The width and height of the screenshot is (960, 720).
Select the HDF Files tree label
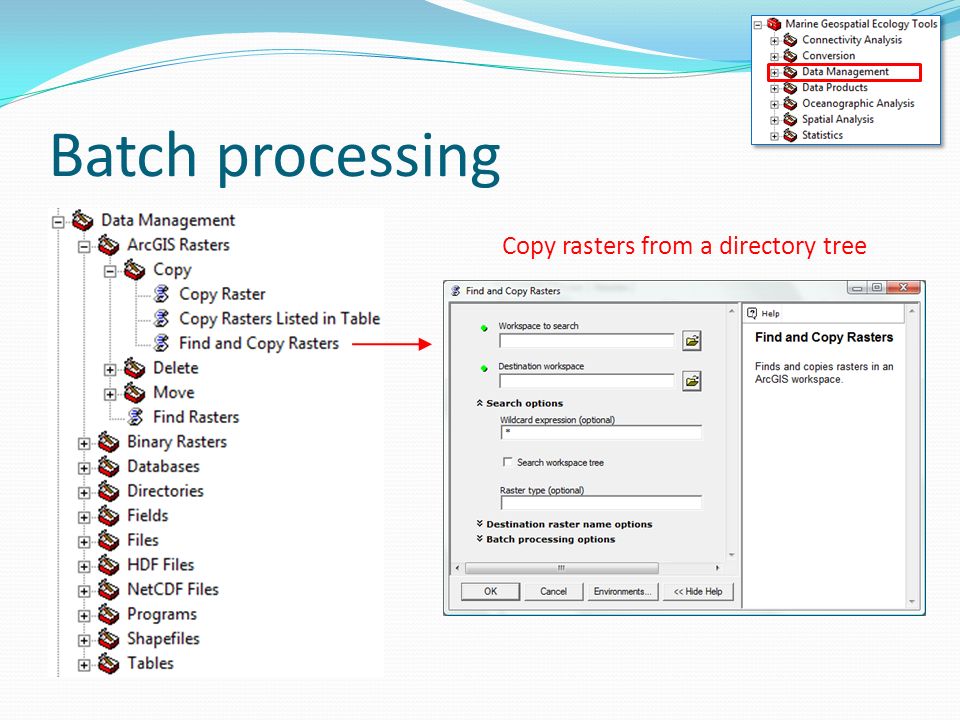coord(160,564)
